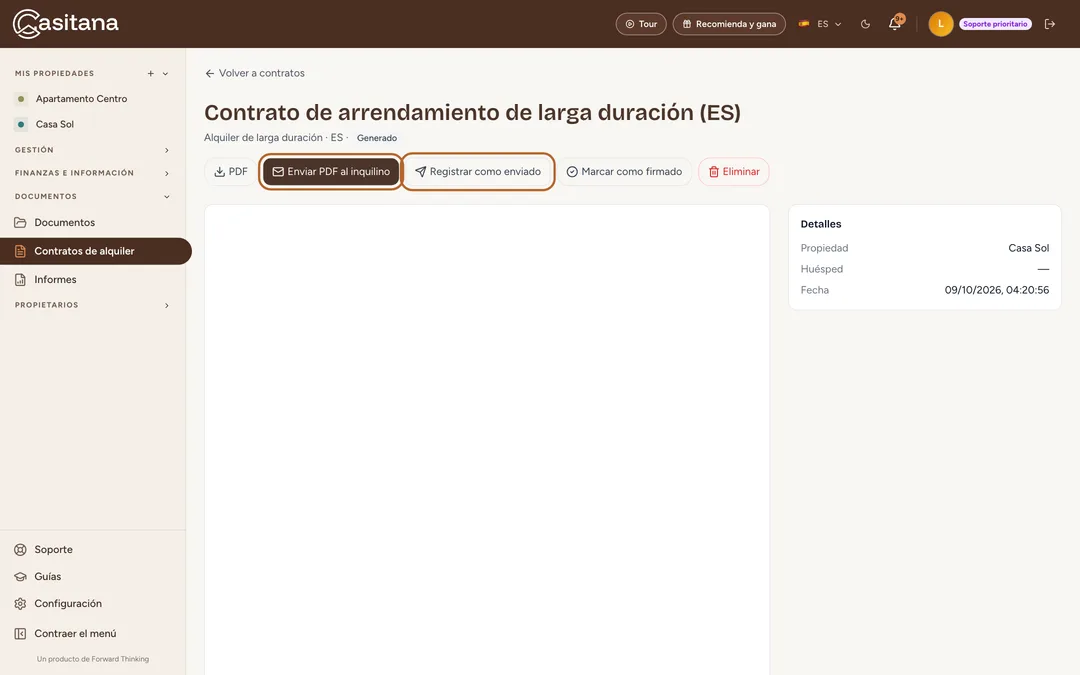The width and height of the screenshot is (1080, 675).
Task: Click Marcar como firmado
Action: point(624,172)
